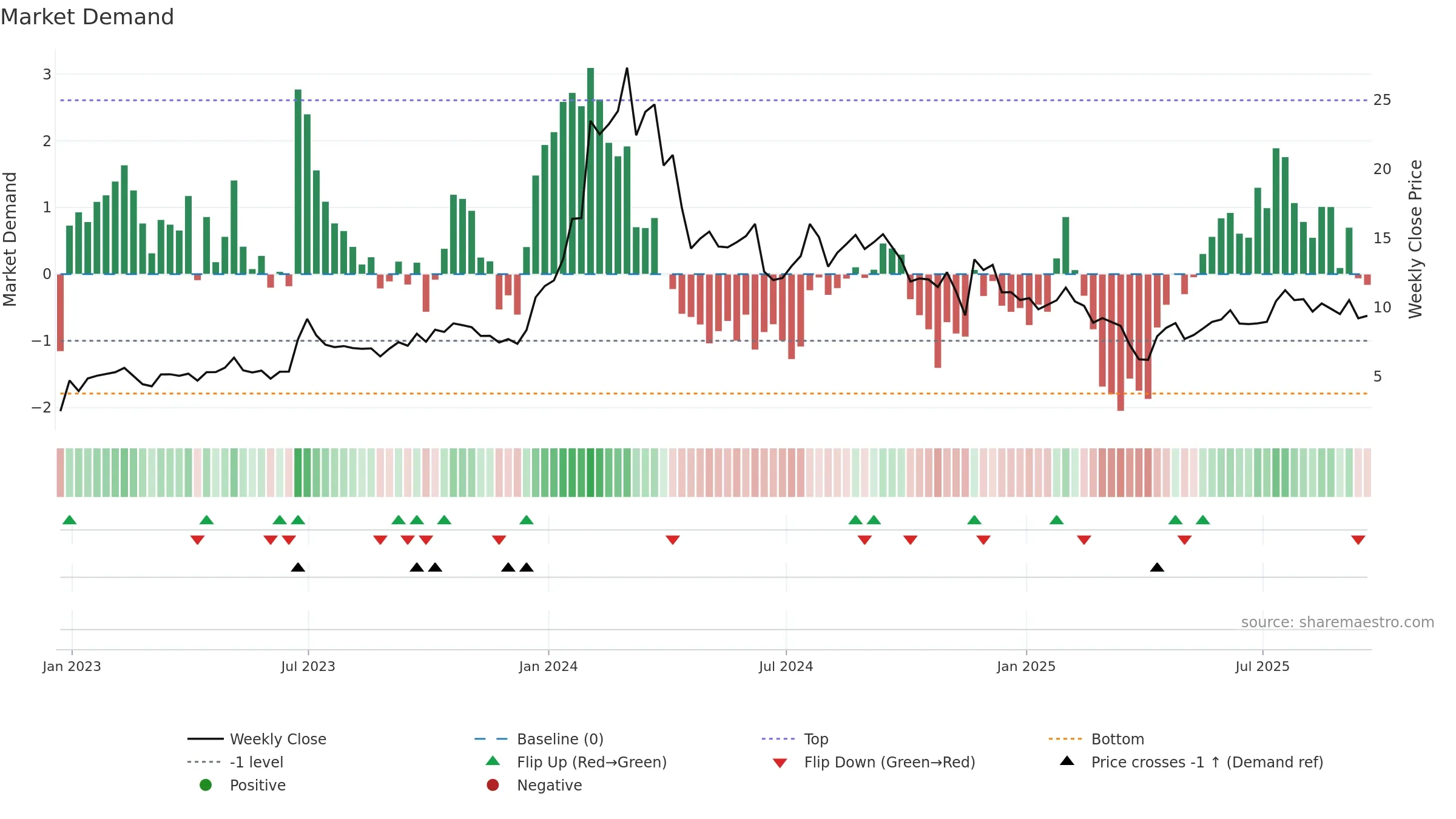Screen dimensions: 1456x819
Task: Click the Jul 2024 axis label
Action: click(786, 666)
